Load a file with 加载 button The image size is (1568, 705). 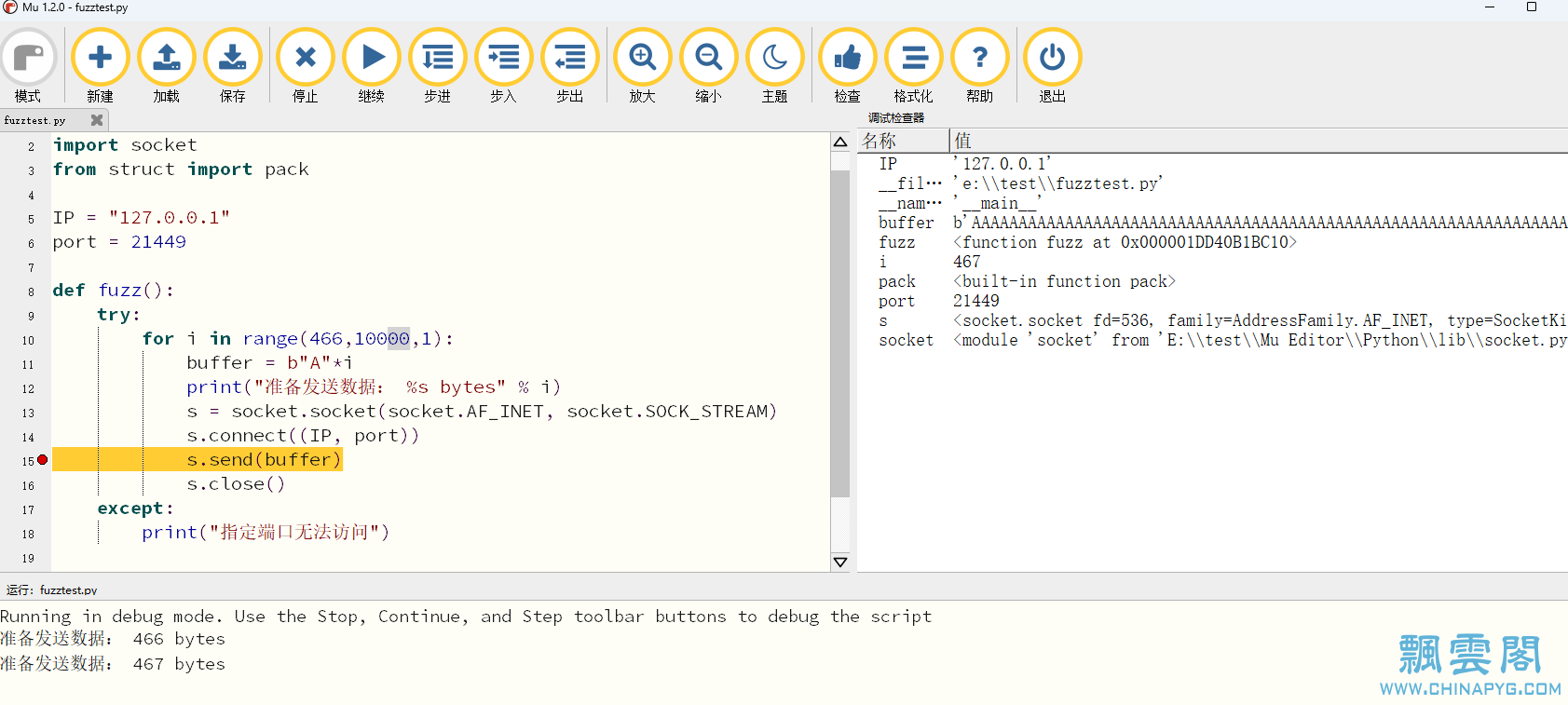coord(166,65)
